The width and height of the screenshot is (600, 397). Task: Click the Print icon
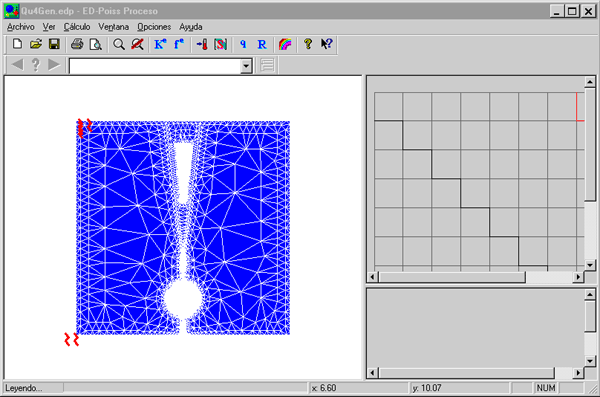(x=77, y=44)
